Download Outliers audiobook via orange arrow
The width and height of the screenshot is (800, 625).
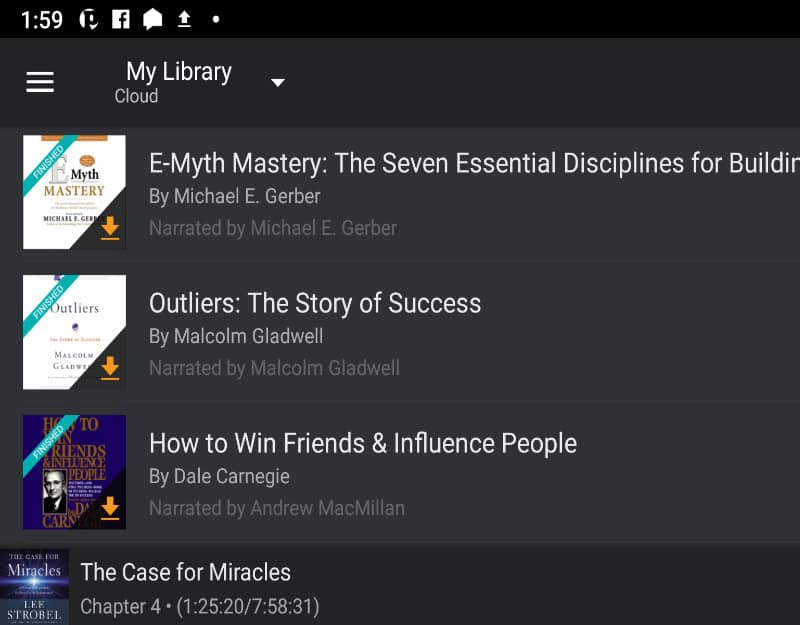110,369
